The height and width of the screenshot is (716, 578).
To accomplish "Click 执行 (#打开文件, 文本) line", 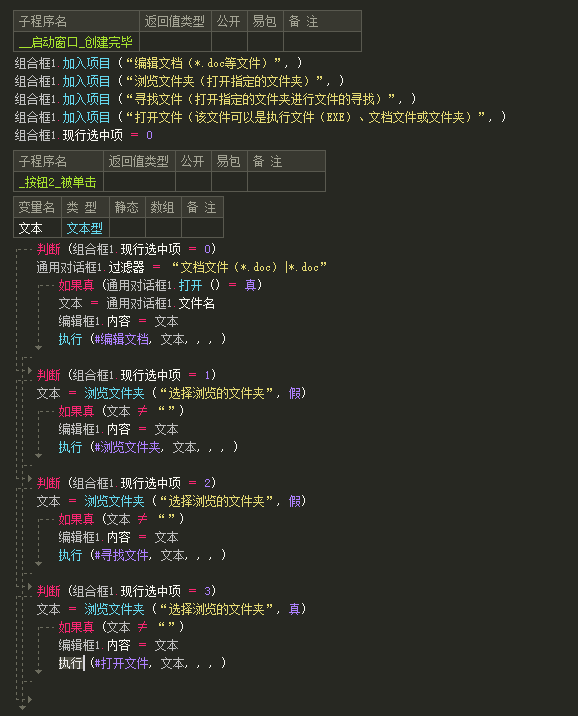I will tap(142, 663).
